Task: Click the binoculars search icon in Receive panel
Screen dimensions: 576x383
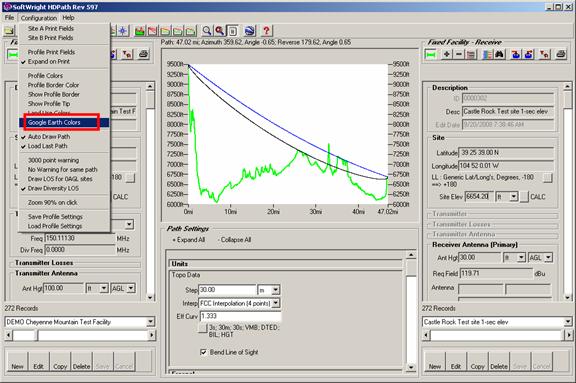Action: (x=499, y=55)
